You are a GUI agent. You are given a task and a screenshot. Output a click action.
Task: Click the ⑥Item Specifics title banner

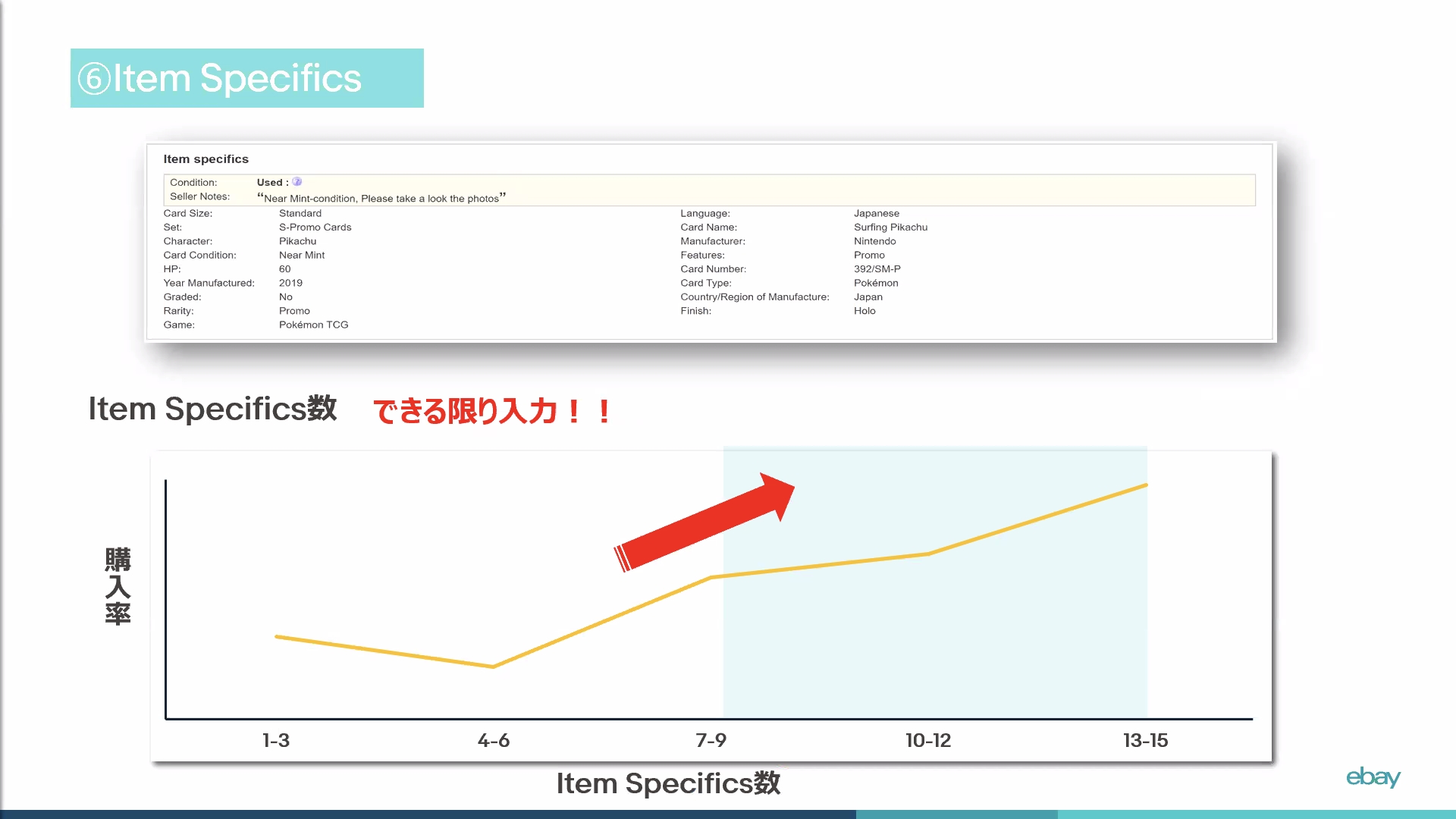pyautogui.click(x=246, y=78)
